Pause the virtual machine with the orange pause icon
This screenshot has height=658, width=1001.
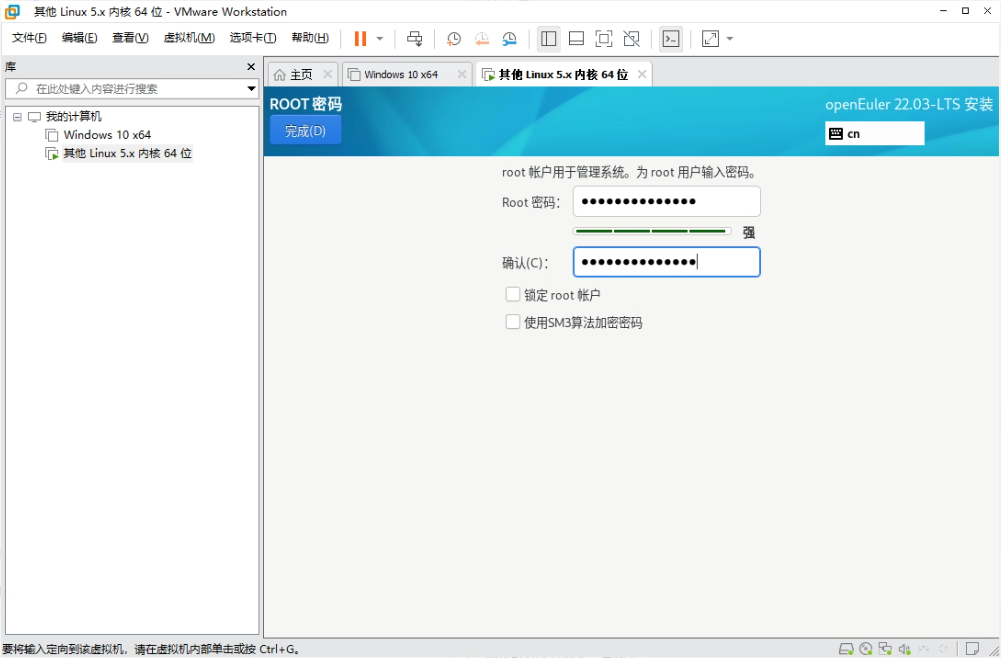point(360,39)
